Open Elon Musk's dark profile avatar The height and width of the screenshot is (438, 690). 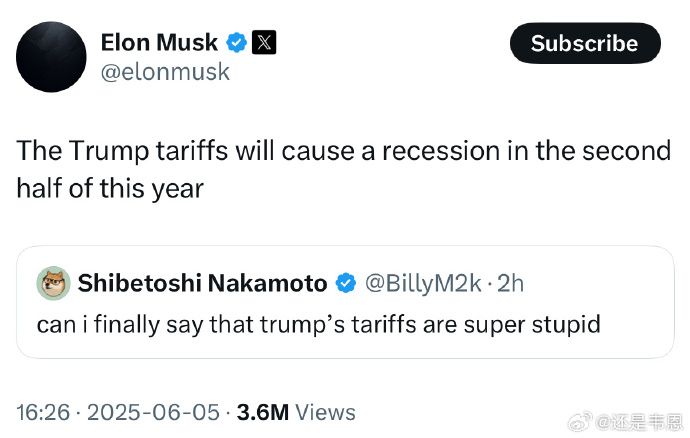pos(51,57)
